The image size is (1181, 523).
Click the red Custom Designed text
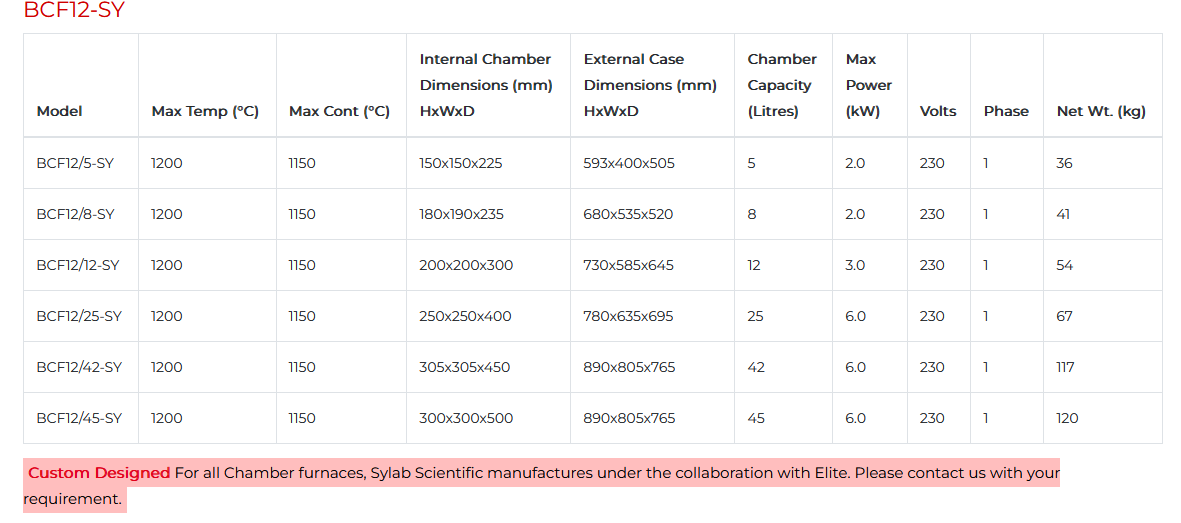click(99, 473)
